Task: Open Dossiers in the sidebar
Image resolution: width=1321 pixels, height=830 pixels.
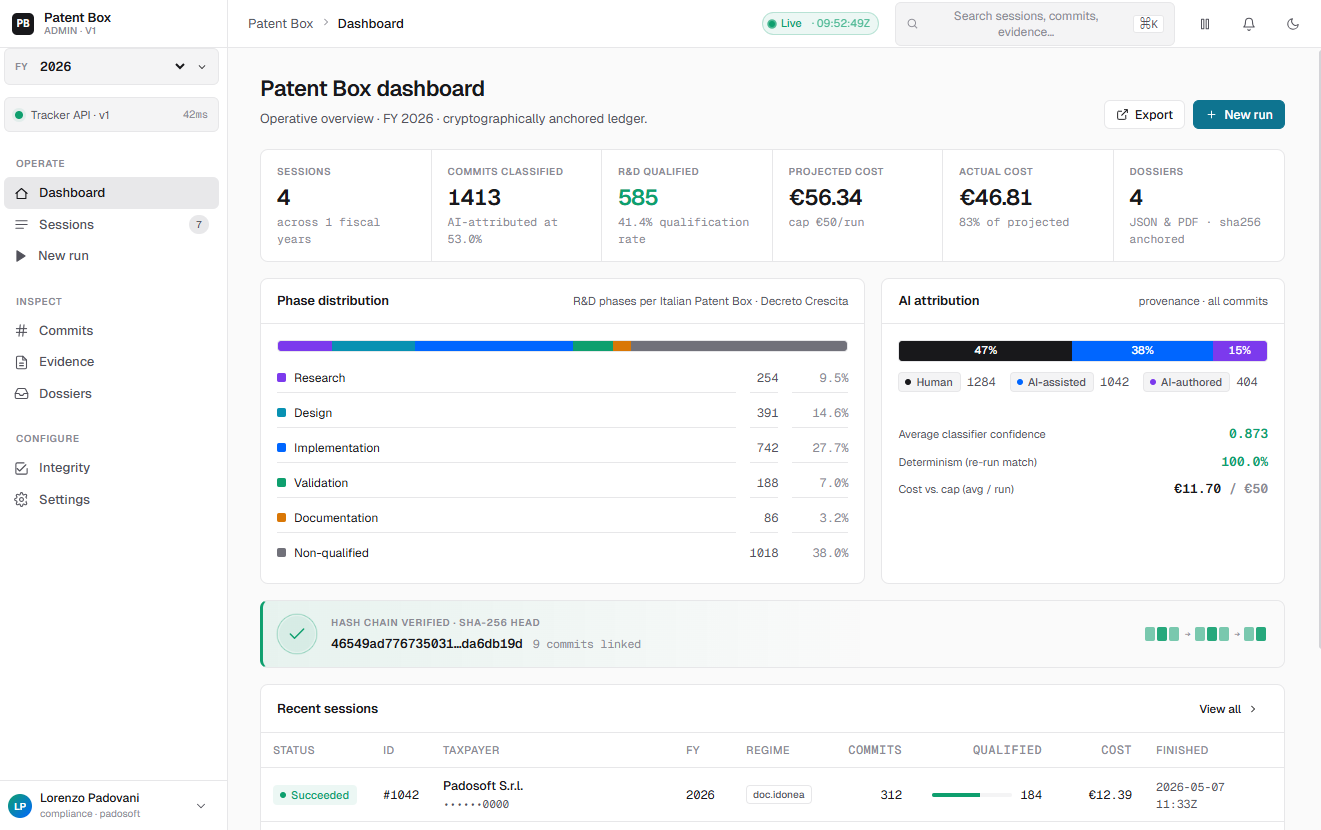Action: [x=112, y=394]
